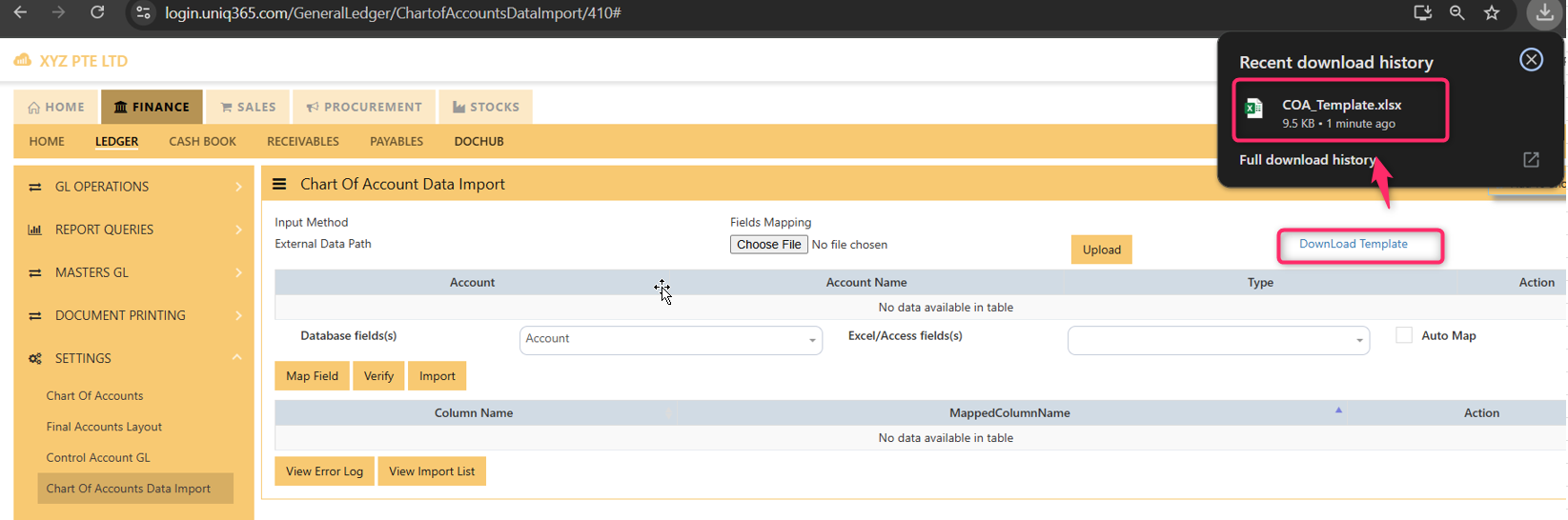Viewport: 1568px width, 520px height.
Task: Select CASH BOOK submenu item
Action: (x=202, y=141)
